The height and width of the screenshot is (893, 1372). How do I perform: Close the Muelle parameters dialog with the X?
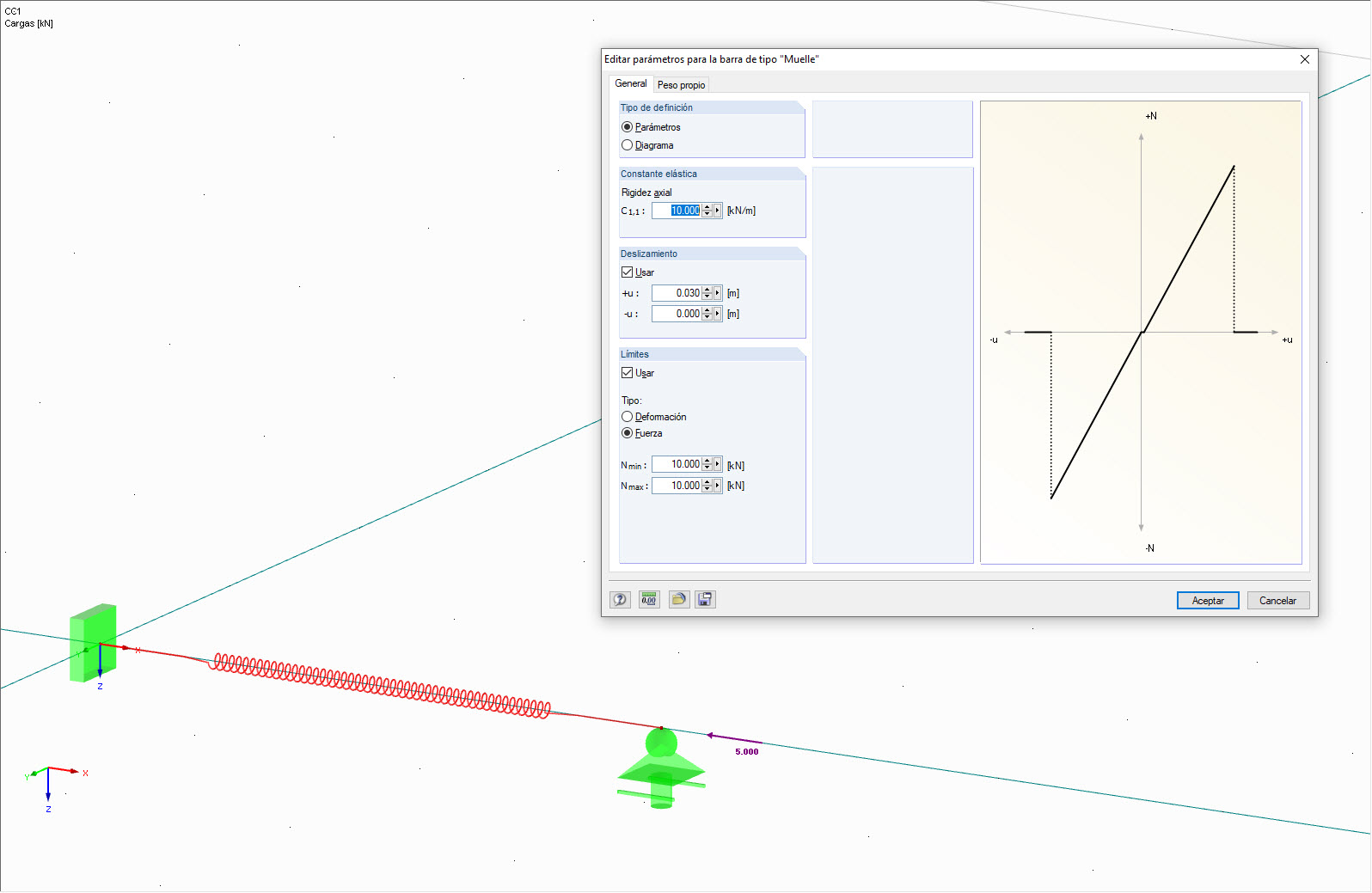[1305, 59]
